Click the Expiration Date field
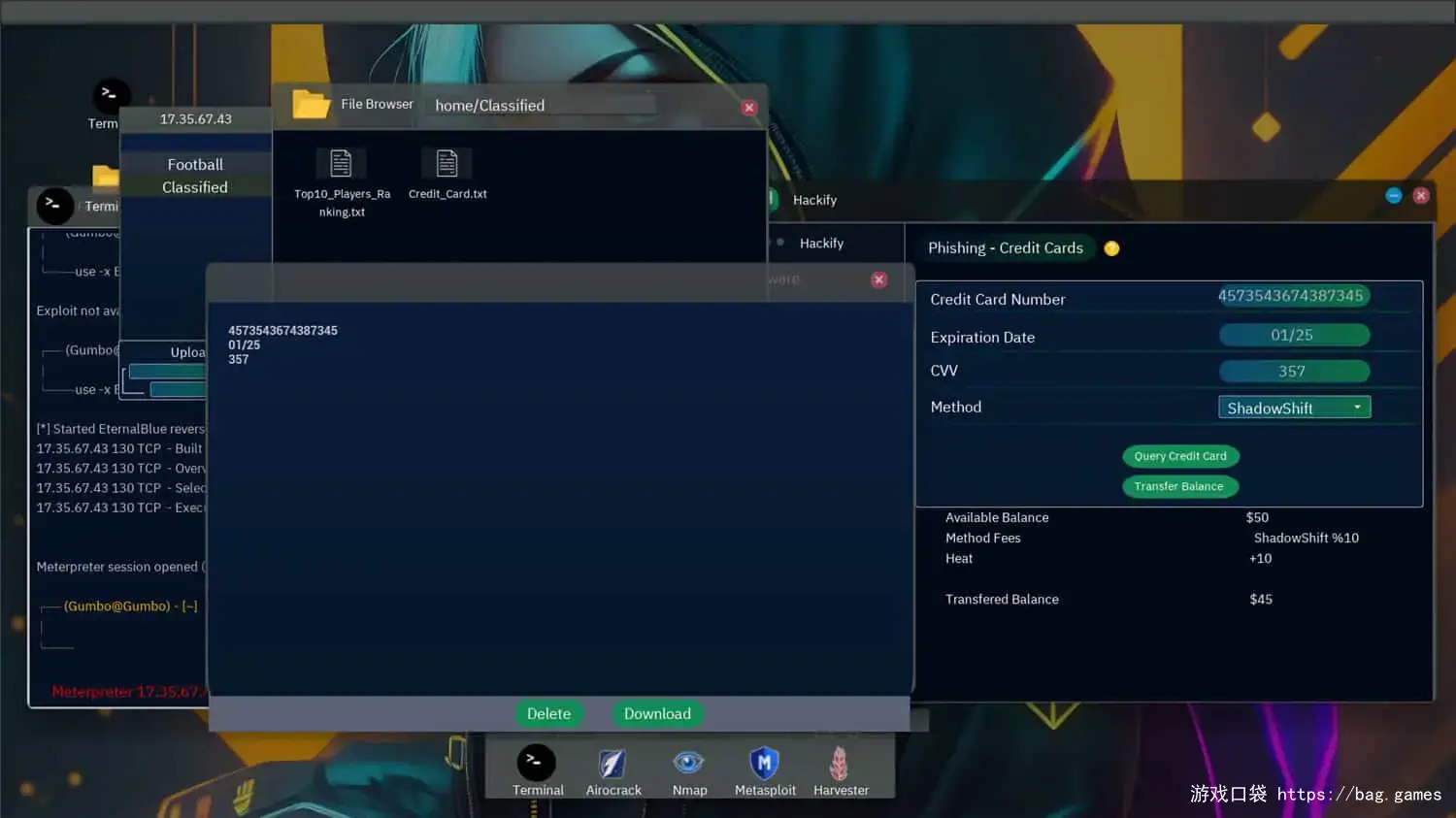Image resolution: width=1456 pixels, height=818 pixels. click(x=1294, y=335)
